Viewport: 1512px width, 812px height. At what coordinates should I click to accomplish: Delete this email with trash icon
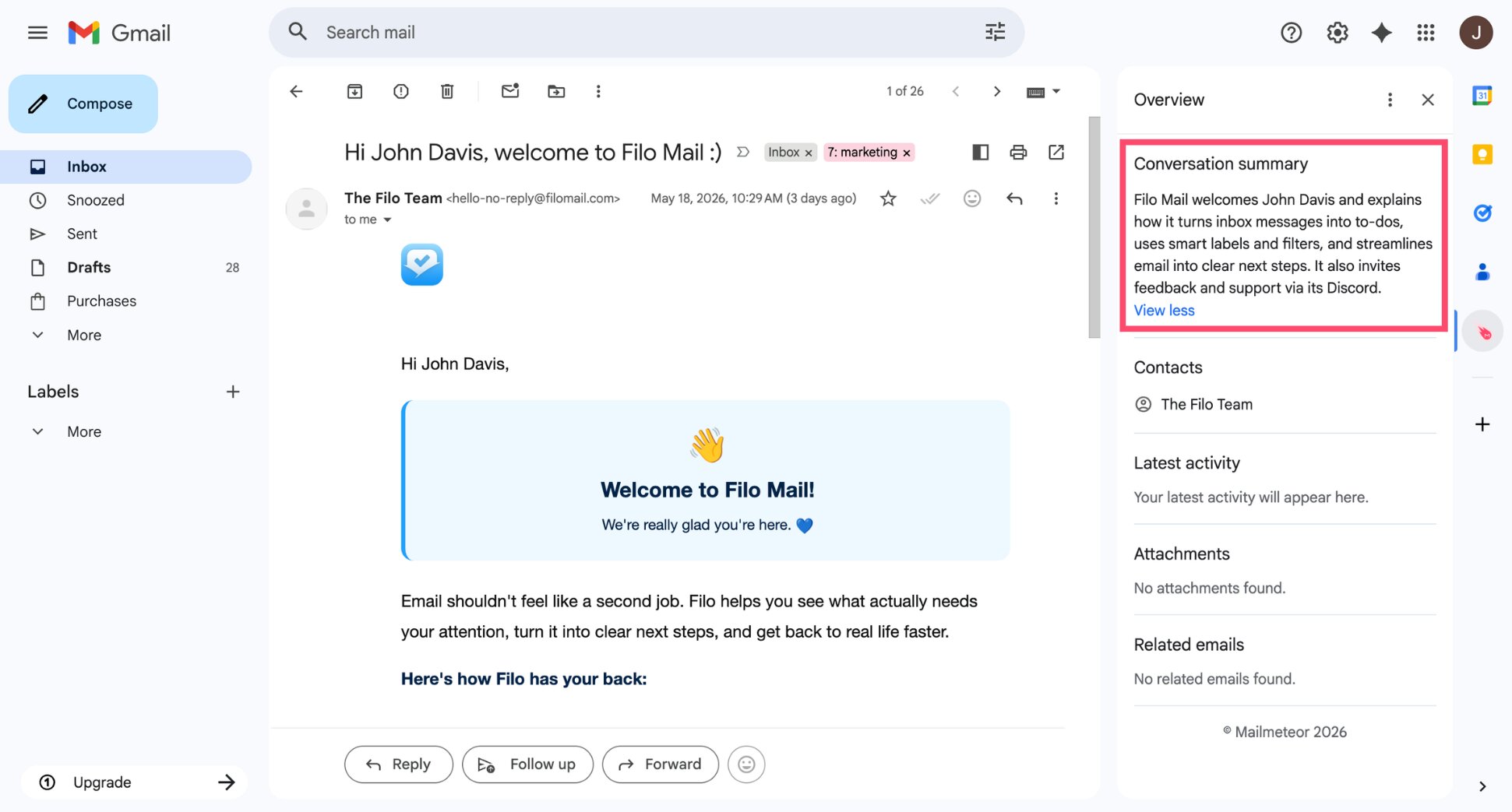447,91
